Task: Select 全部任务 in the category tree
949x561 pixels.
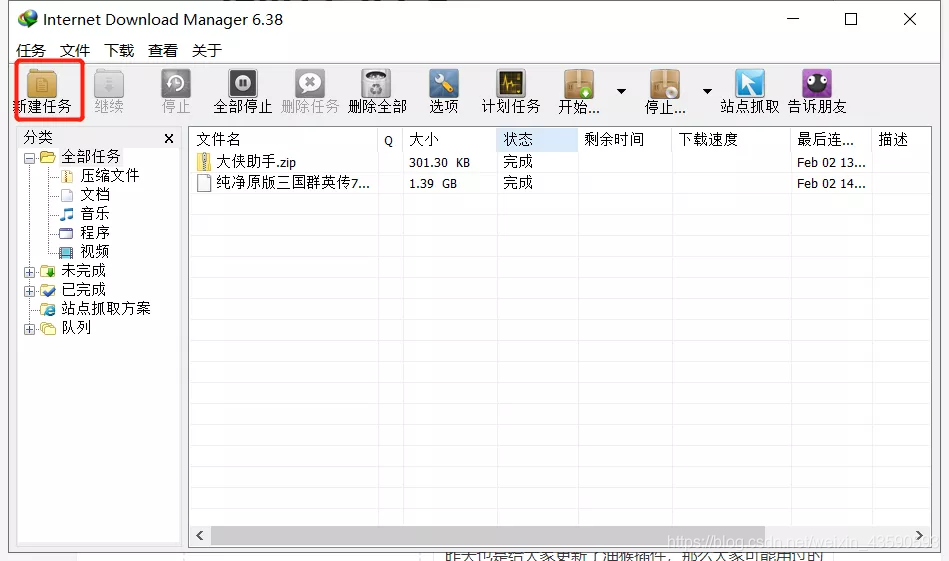Action: 91,157
